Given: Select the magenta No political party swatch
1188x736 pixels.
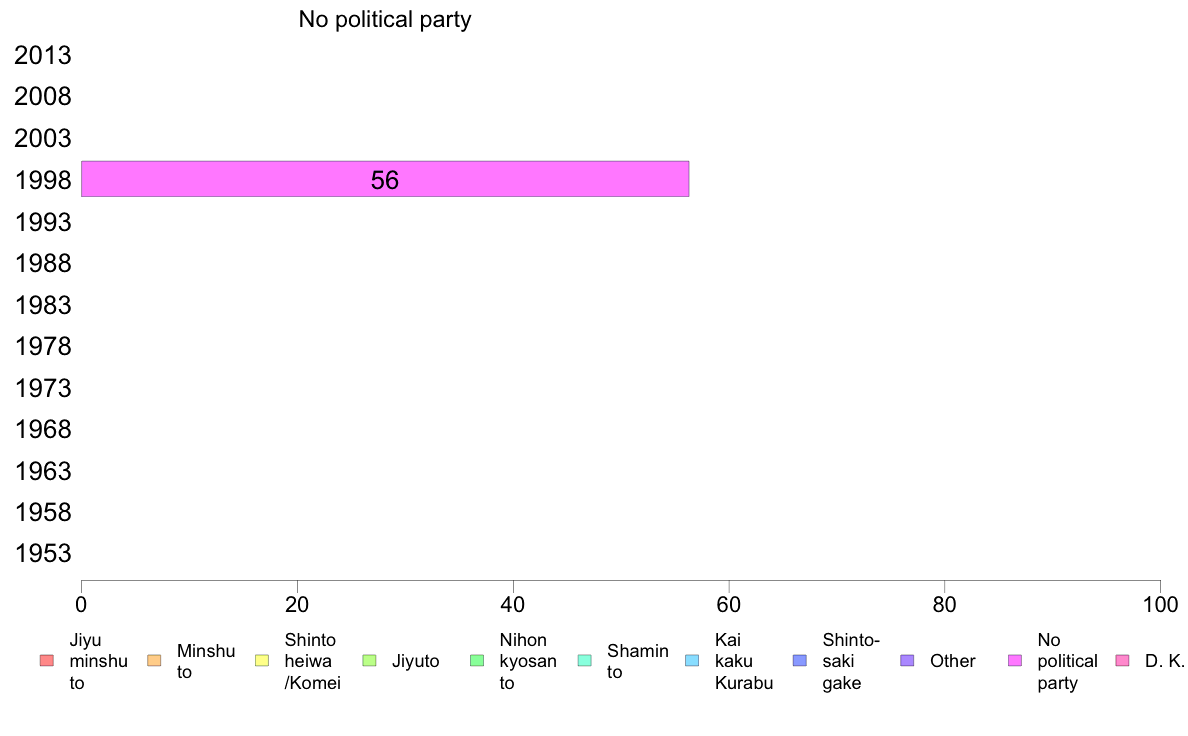Looking at the screenshot, I should (x=1014, y=661).
